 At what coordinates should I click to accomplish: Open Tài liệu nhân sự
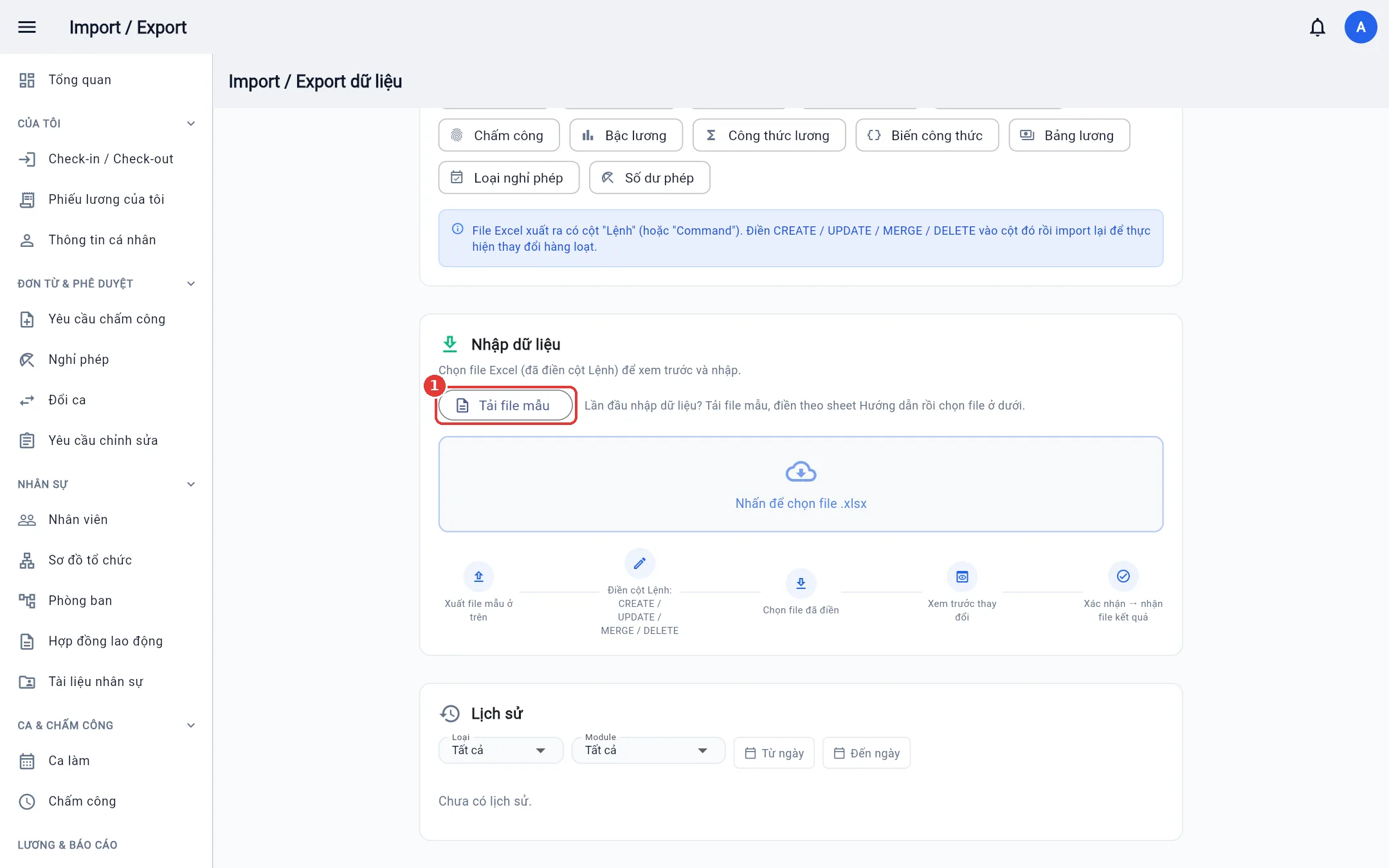(x=106, y=682)
